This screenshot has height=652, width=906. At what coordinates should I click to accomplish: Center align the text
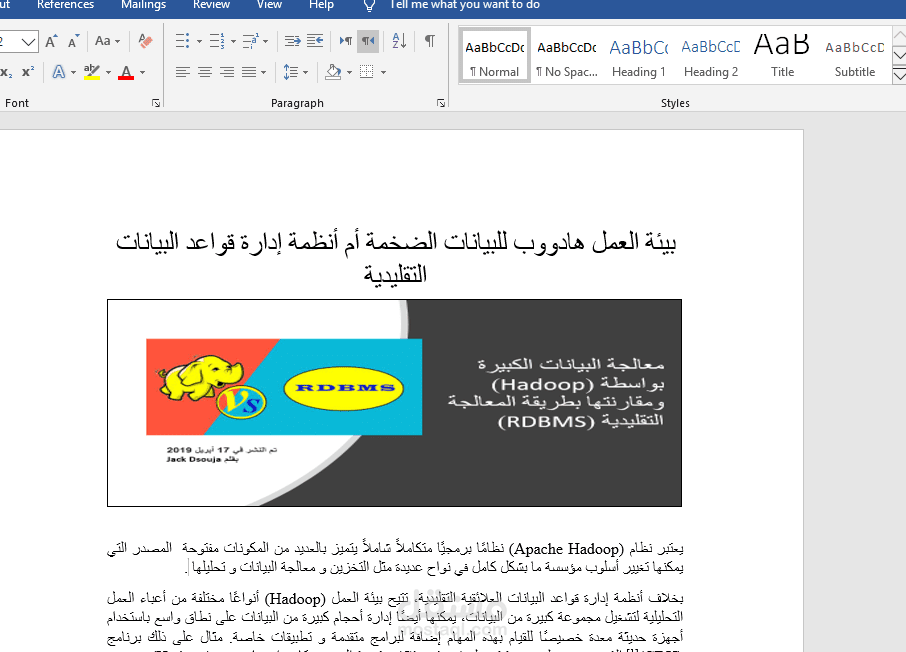click(x=205, y=72)
